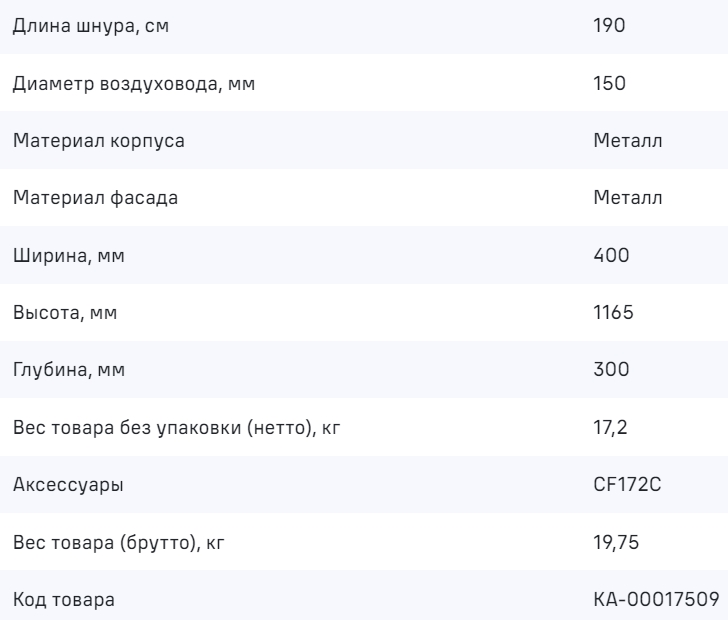This screenshot has width=728, height=620.
Task: Click the "Материал корпуса" label
Action: pos(98,141)
